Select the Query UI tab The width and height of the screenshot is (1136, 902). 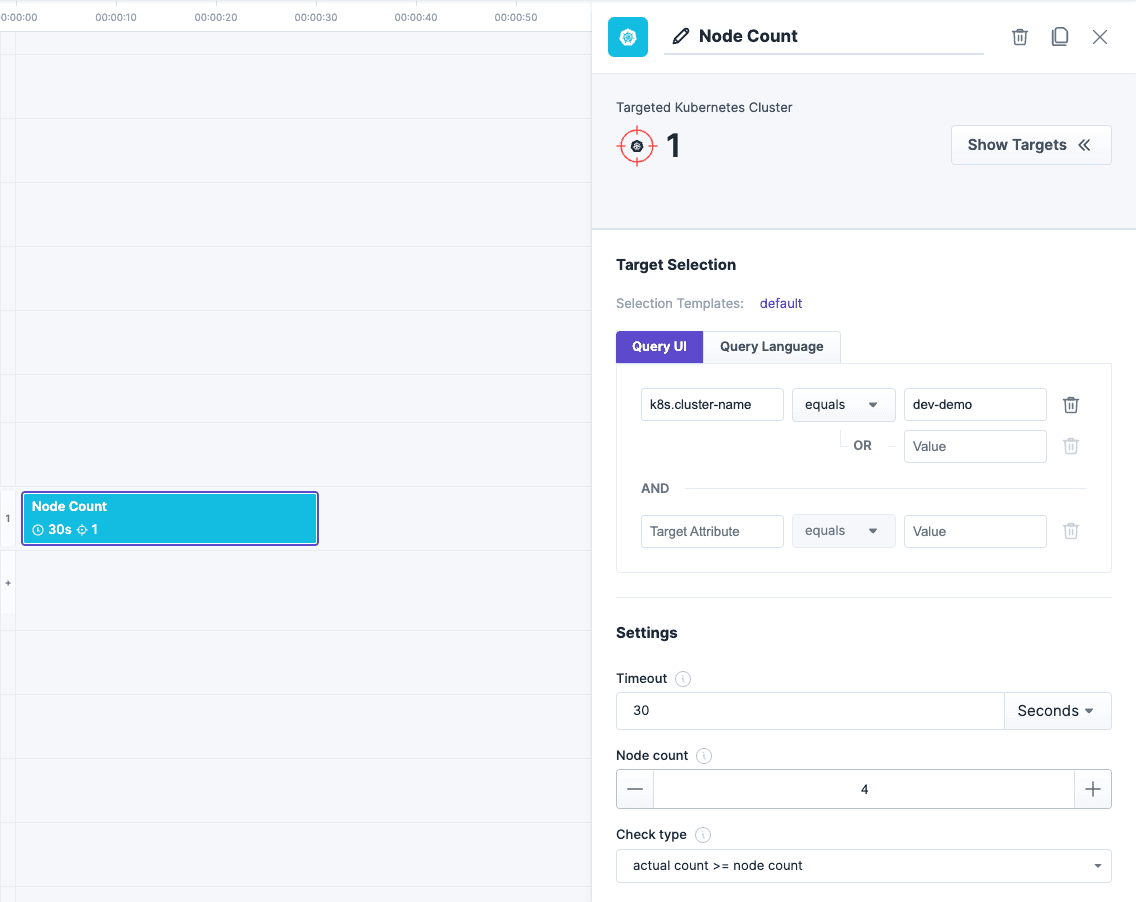[x=659, y=347]
